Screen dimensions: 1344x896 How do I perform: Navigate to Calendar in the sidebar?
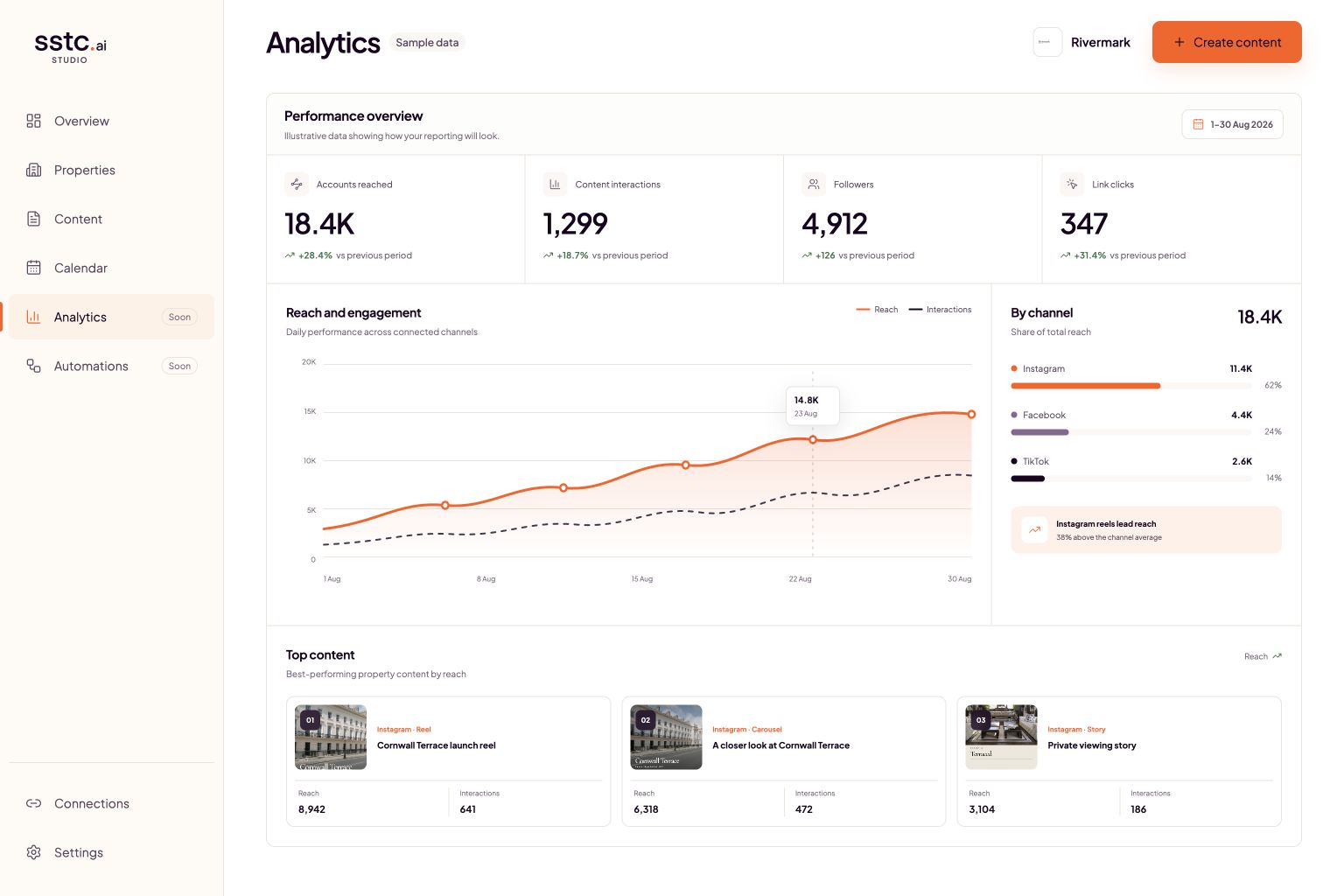[x=111, y=268]
